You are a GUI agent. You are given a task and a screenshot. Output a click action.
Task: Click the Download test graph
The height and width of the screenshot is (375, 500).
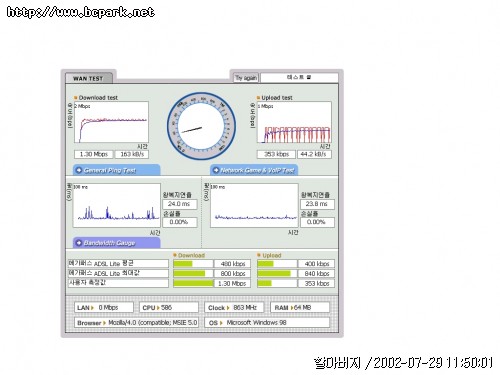pos(111,122)
